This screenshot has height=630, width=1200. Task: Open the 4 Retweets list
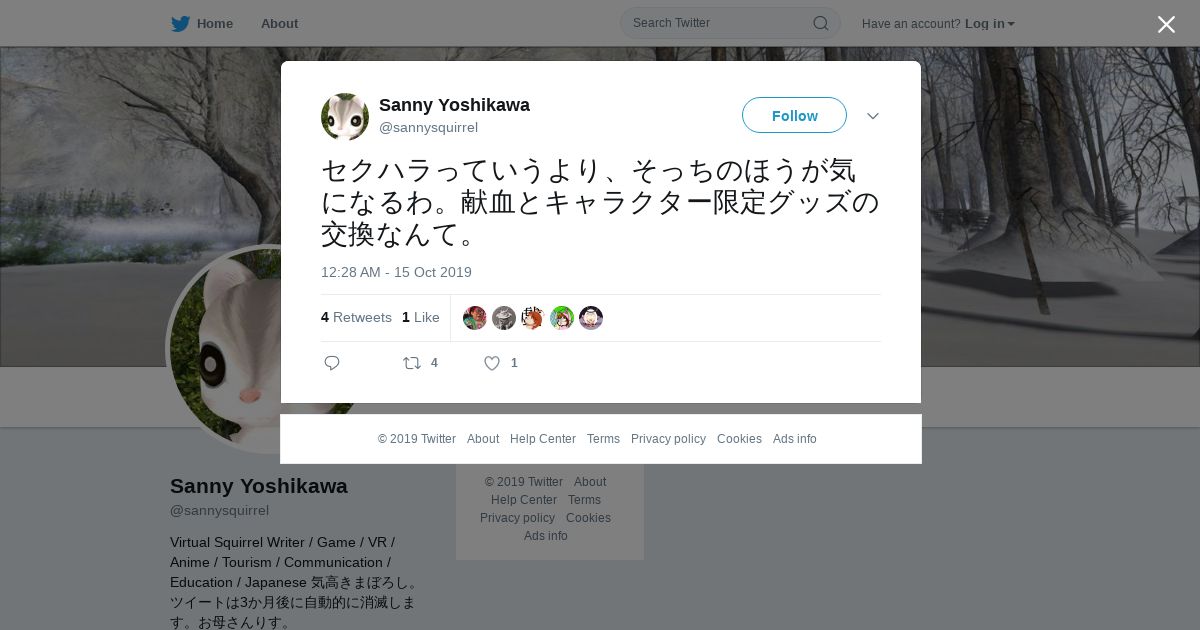coord(356,317)
